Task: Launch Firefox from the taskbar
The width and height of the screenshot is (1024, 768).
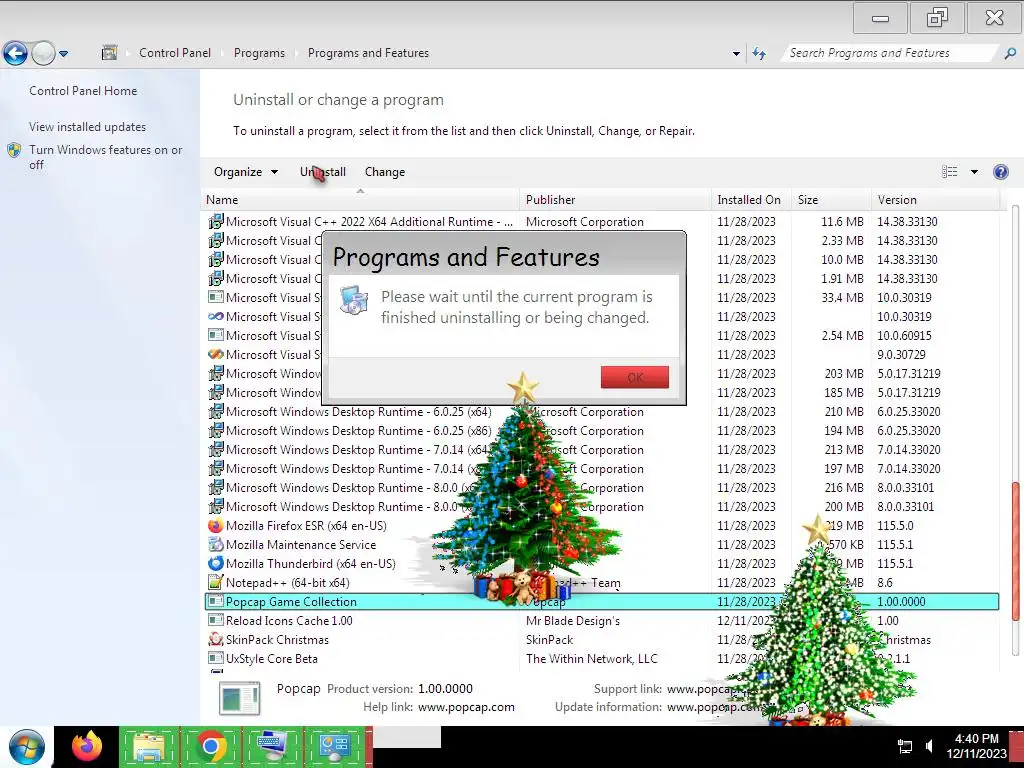Action: click(87, 746)
